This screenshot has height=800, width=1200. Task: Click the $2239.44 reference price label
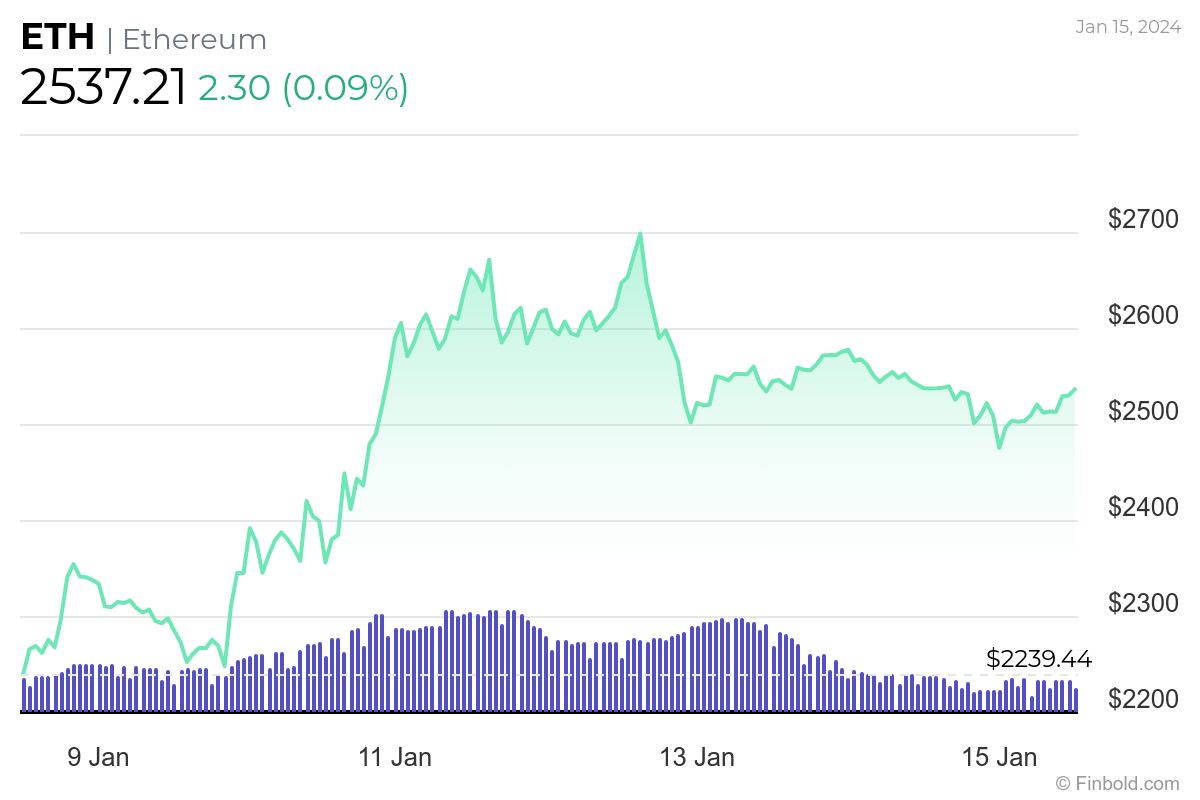pyautogui.click(x=1038, y=659)
